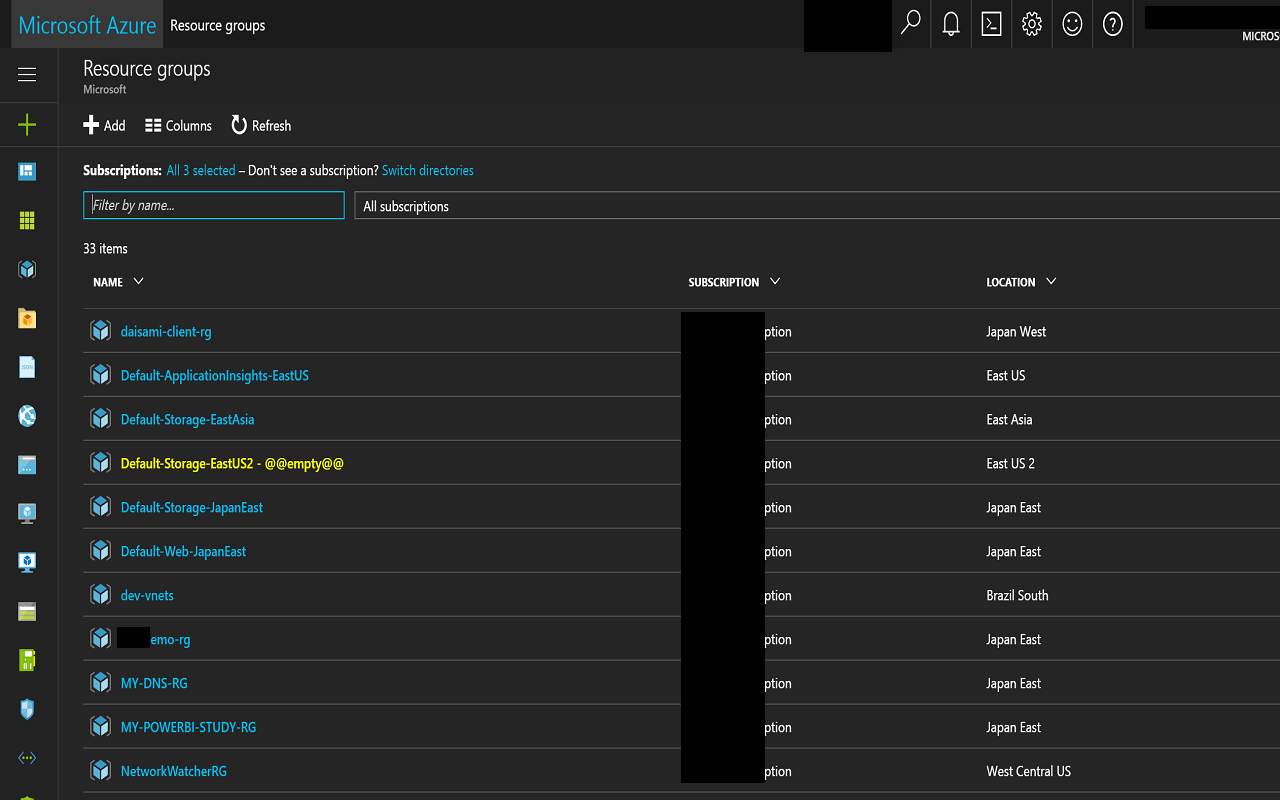Viewport: 1280px width, 800px height.
Task: Click the 33 items count text
Action: (105, 249)
